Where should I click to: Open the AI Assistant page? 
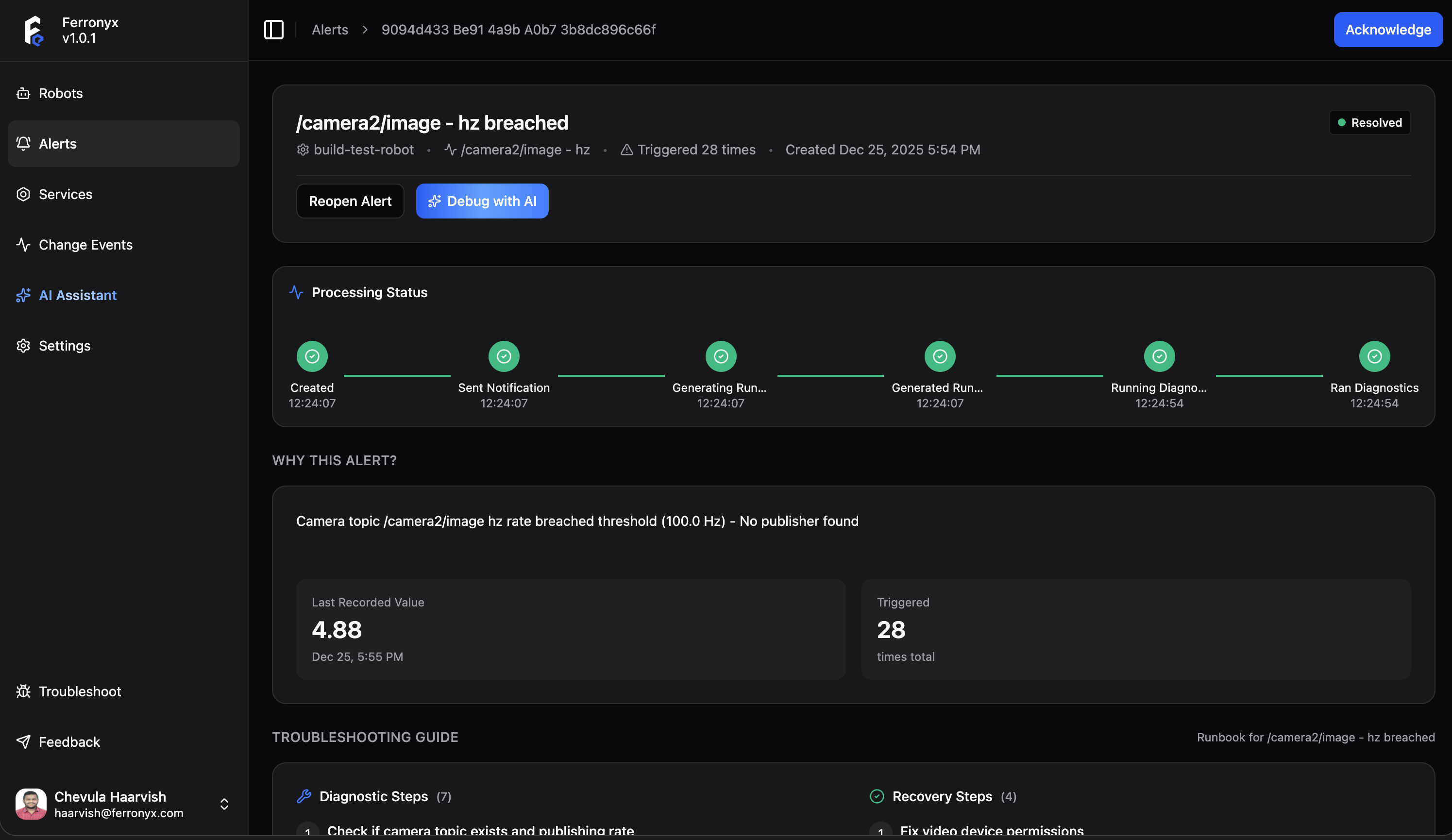pos(77,296)
